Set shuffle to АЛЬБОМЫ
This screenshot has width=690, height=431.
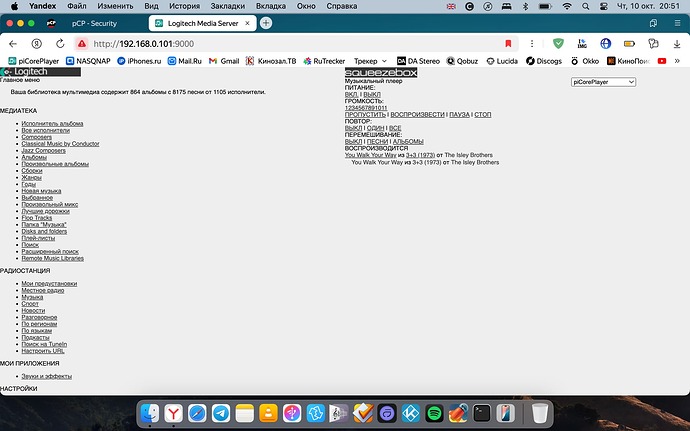(x=408, y=142)
